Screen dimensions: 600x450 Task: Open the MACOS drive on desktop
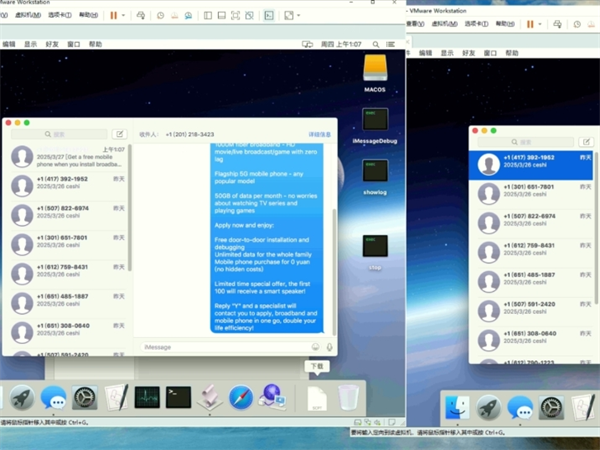pos(375,68)
